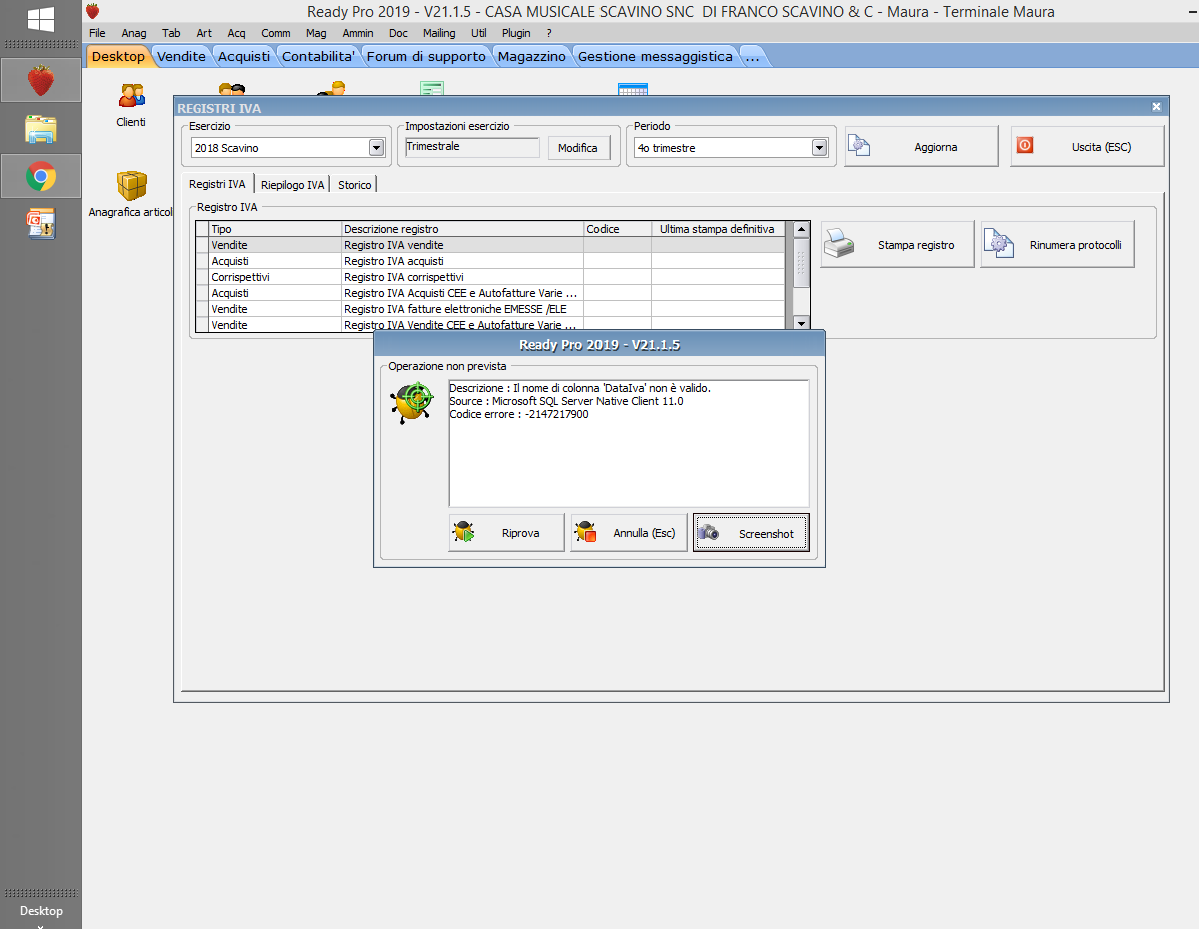Click the Modifica button

[x=578, y=148]
